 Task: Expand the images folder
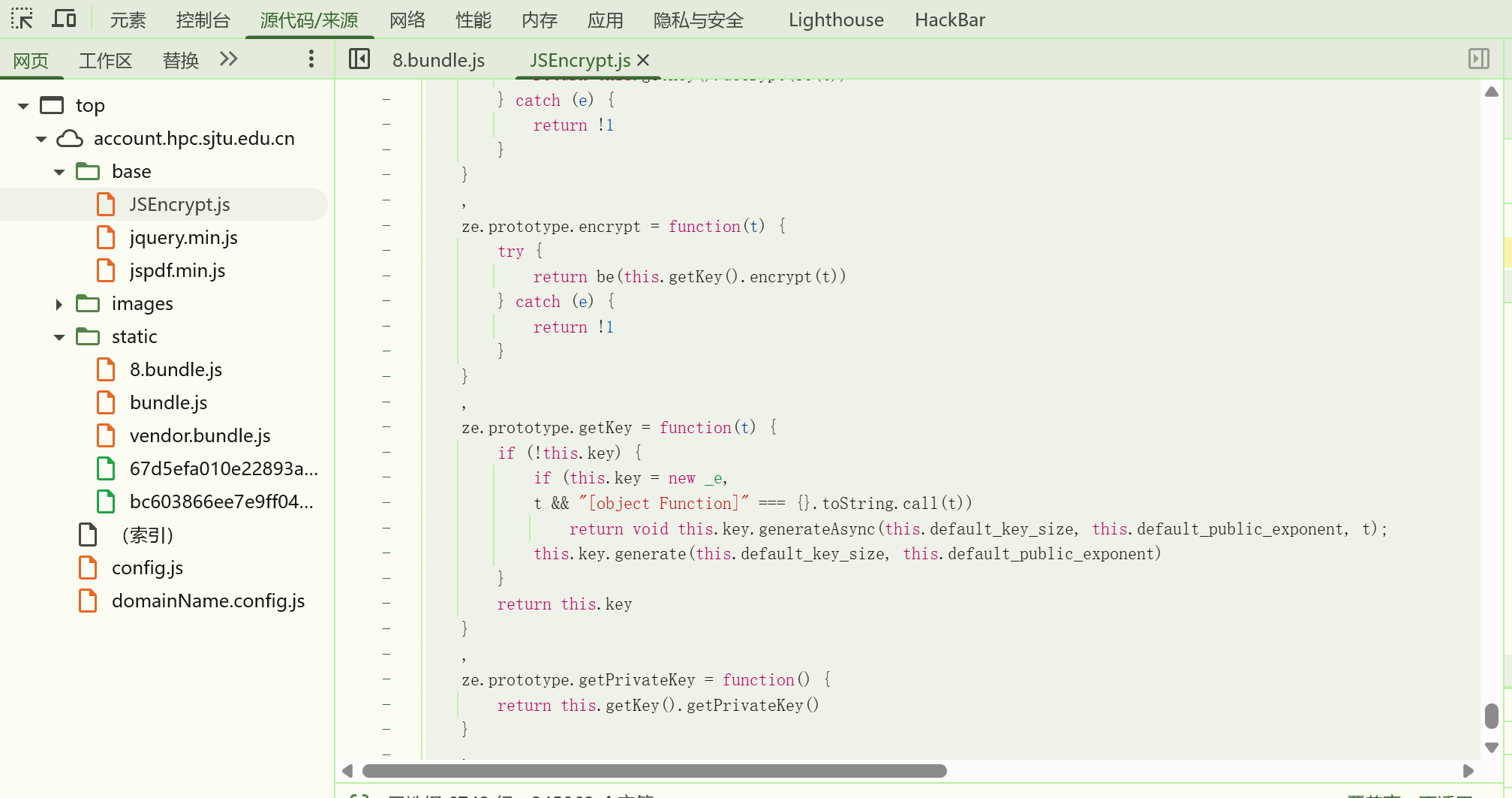coord(59,304)
